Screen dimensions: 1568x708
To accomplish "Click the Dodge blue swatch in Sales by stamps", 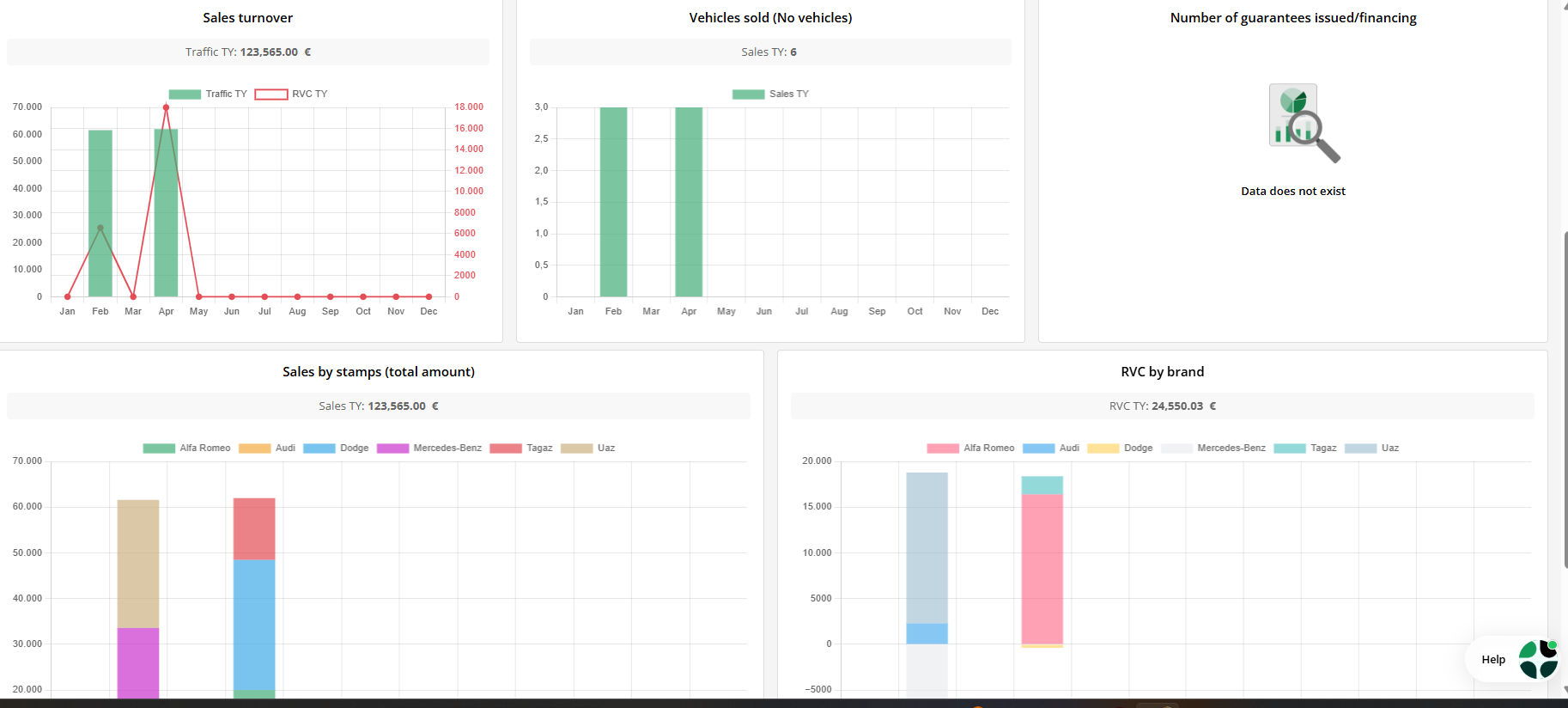I will tap(319, 448).
